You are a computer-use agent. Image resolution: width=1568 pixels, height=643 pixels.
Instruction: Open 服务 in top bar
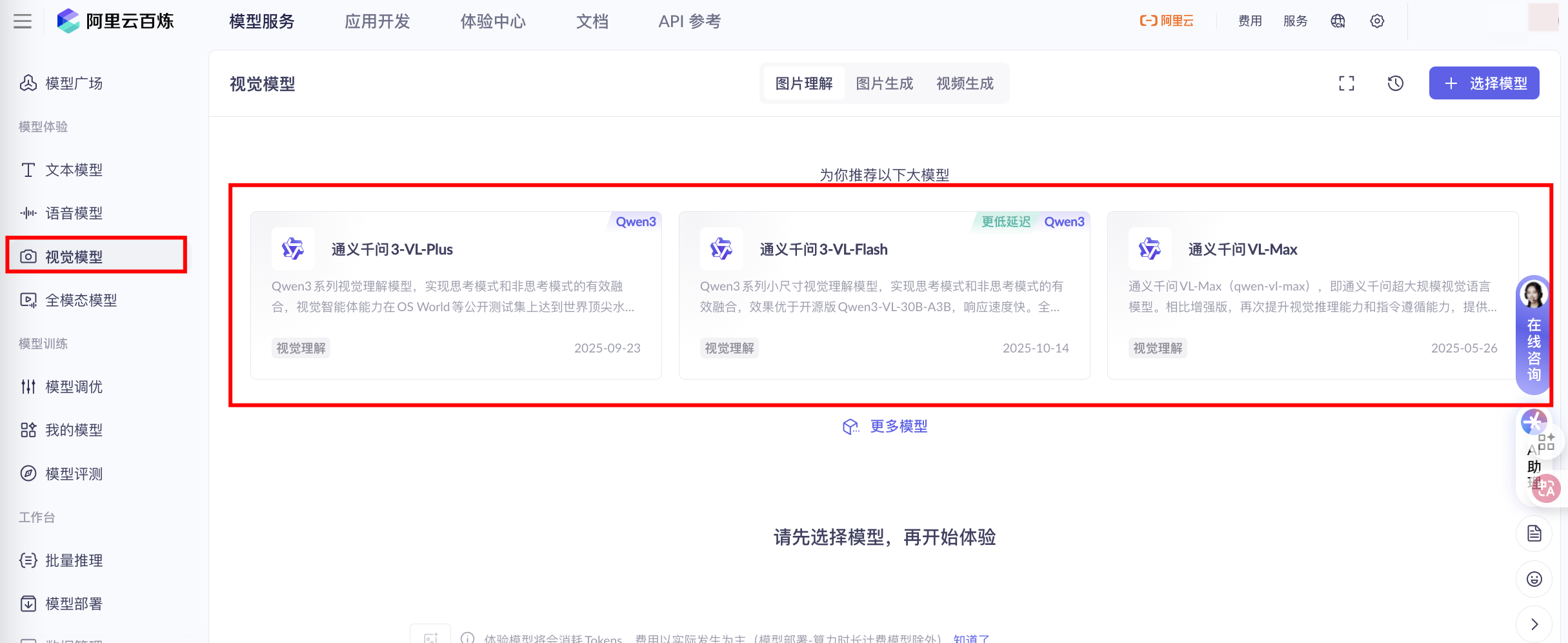(1295, 21)
